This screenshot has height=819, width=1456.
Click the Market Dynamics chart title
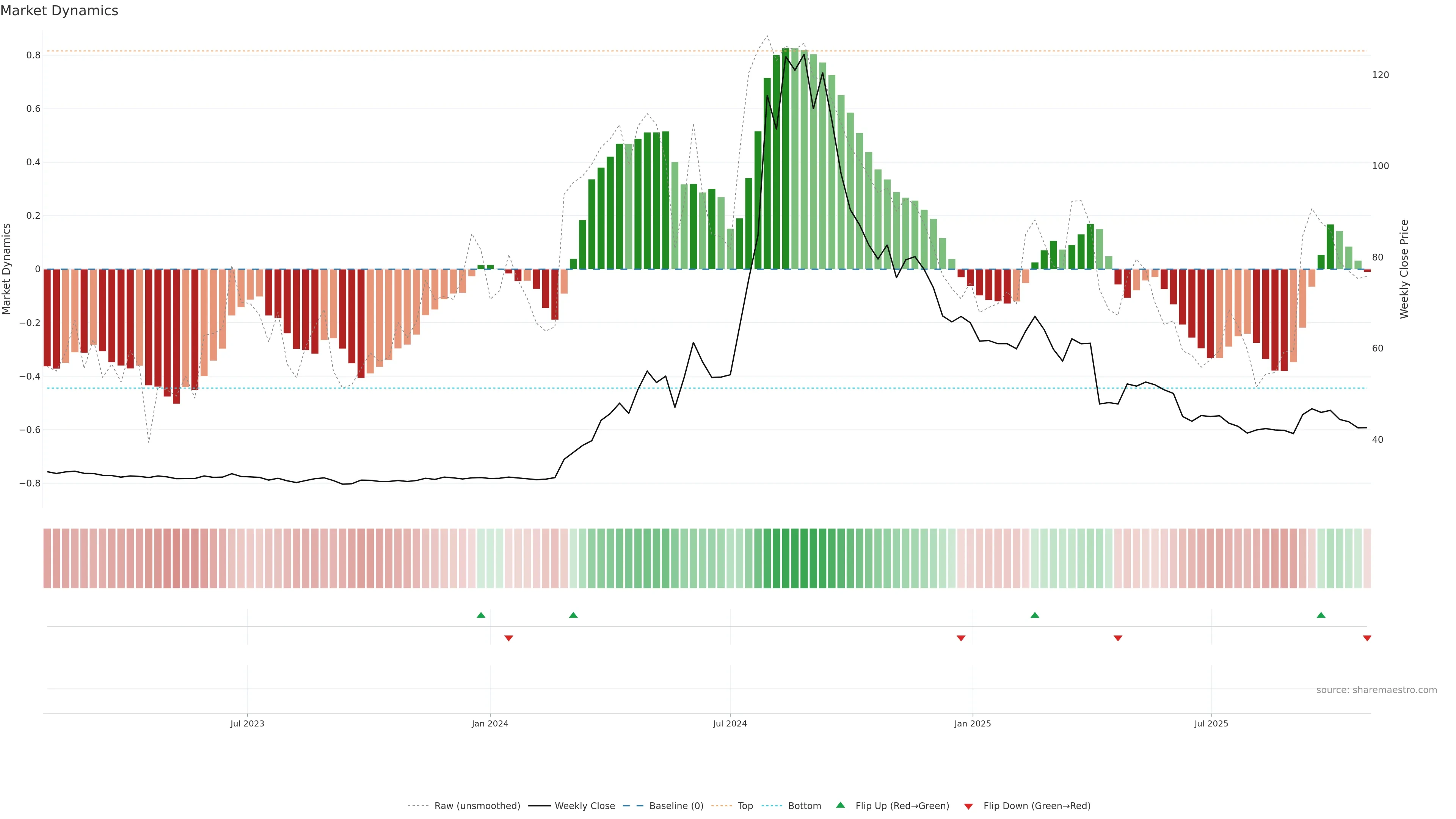point(60,11)
